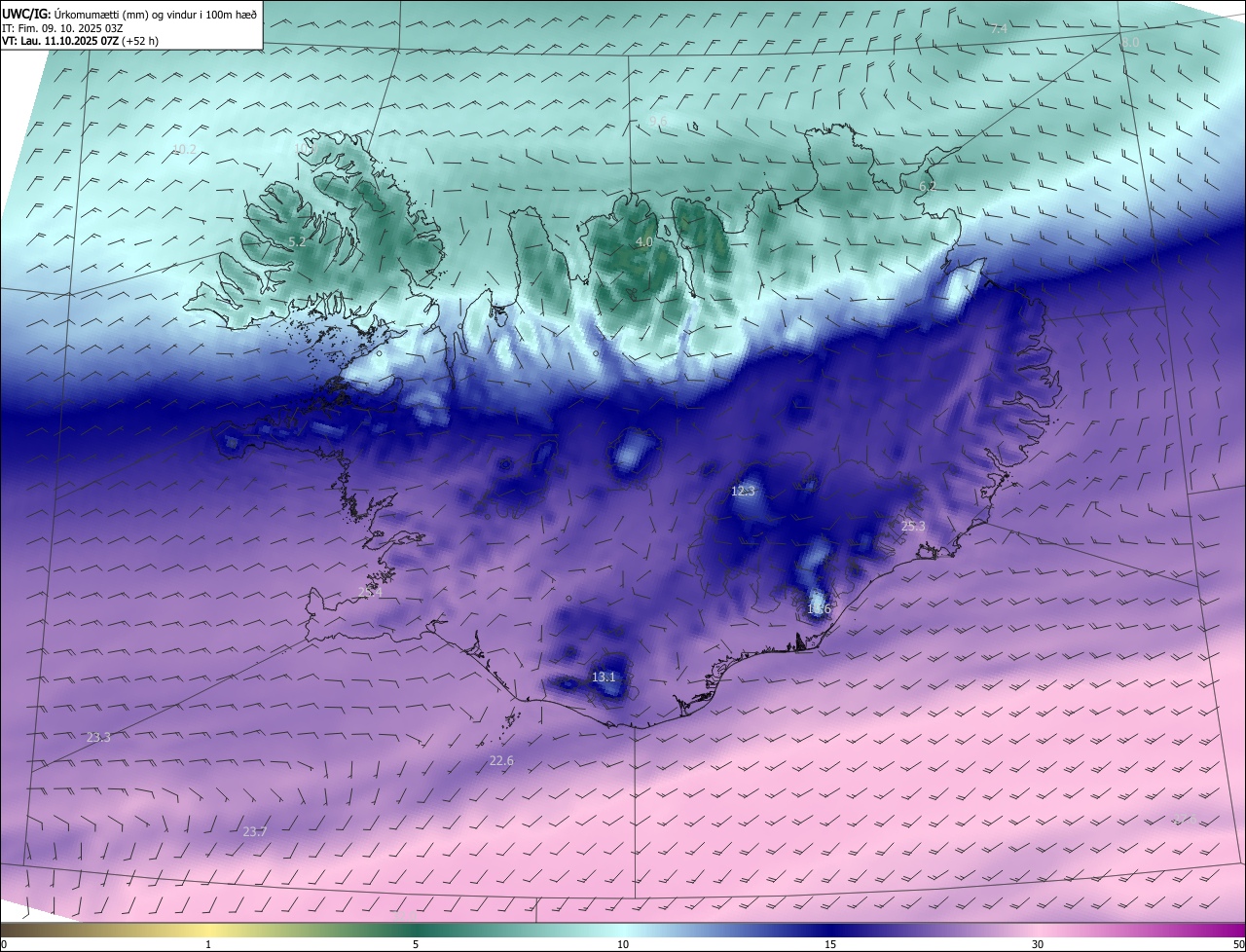Click the 8.0 value at the northeast corner
The width and height of the screenshot is (1246, 952).
(x=1129, y=43)
